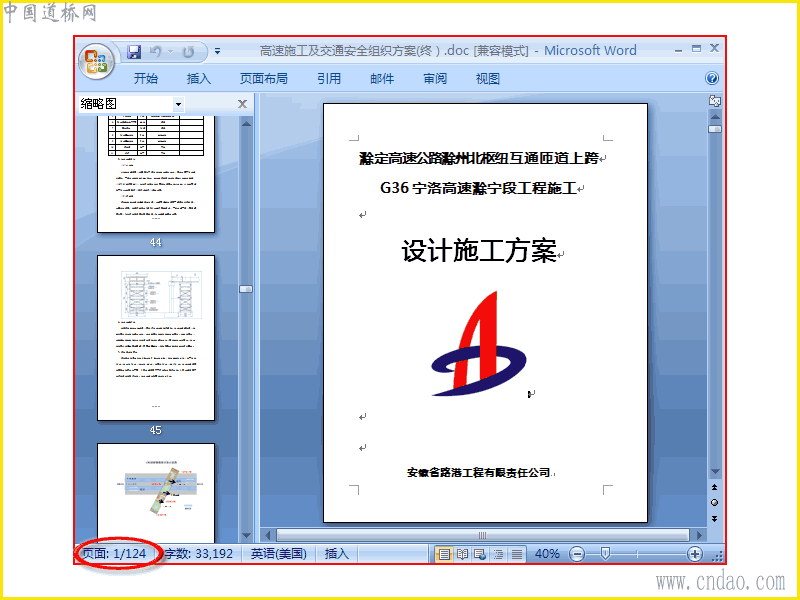Switch to Full Screen Reading view
Screen dimensions: 800x600
tap(463, 554)
